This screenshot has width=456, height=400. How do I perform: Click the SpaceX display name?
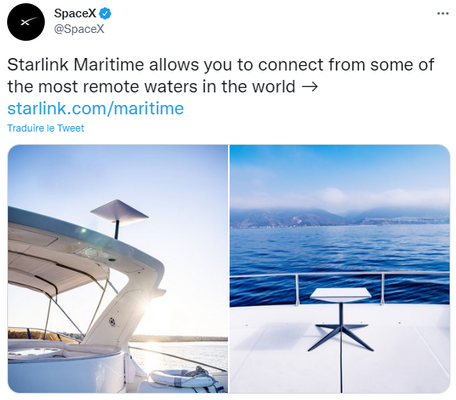(x=75, y=13)
